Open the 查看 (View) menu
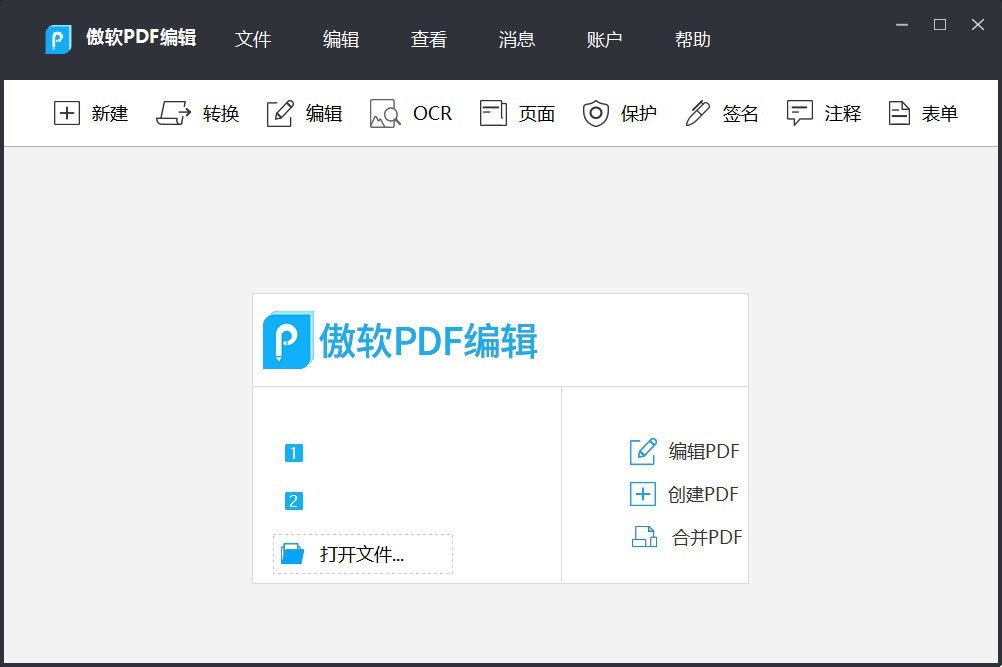Image resolution: width=1002 pixels, height=667 pixels. click(429, 40)
